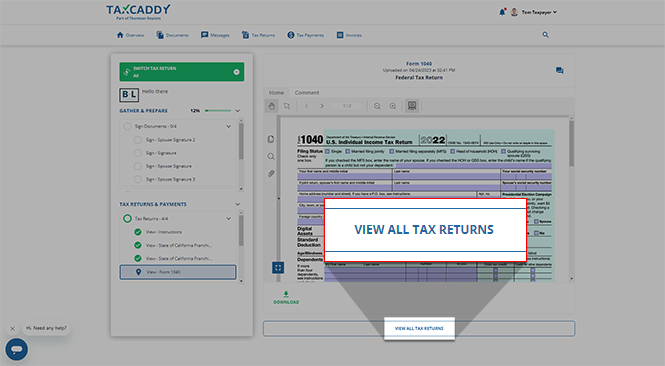Go to the Overview home page
Image resolution: width=665 pixels, height=366 pixels.
tap(130, 35)
